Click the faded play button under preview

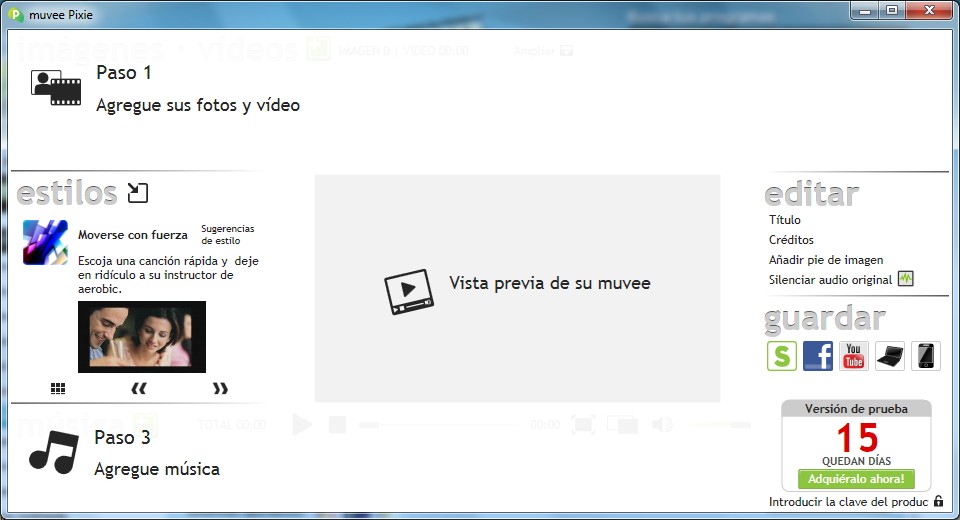coord(301,424)
